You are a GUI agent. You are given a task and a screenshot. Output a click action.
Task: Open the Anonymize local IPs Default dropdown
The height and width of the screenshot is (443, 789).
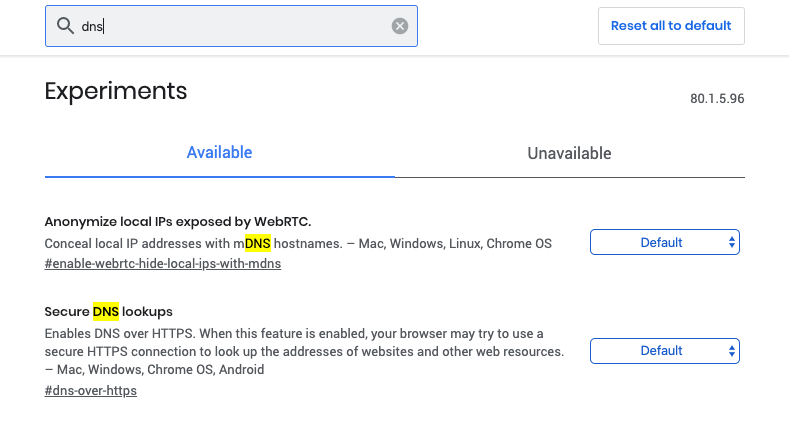(664, 242)
